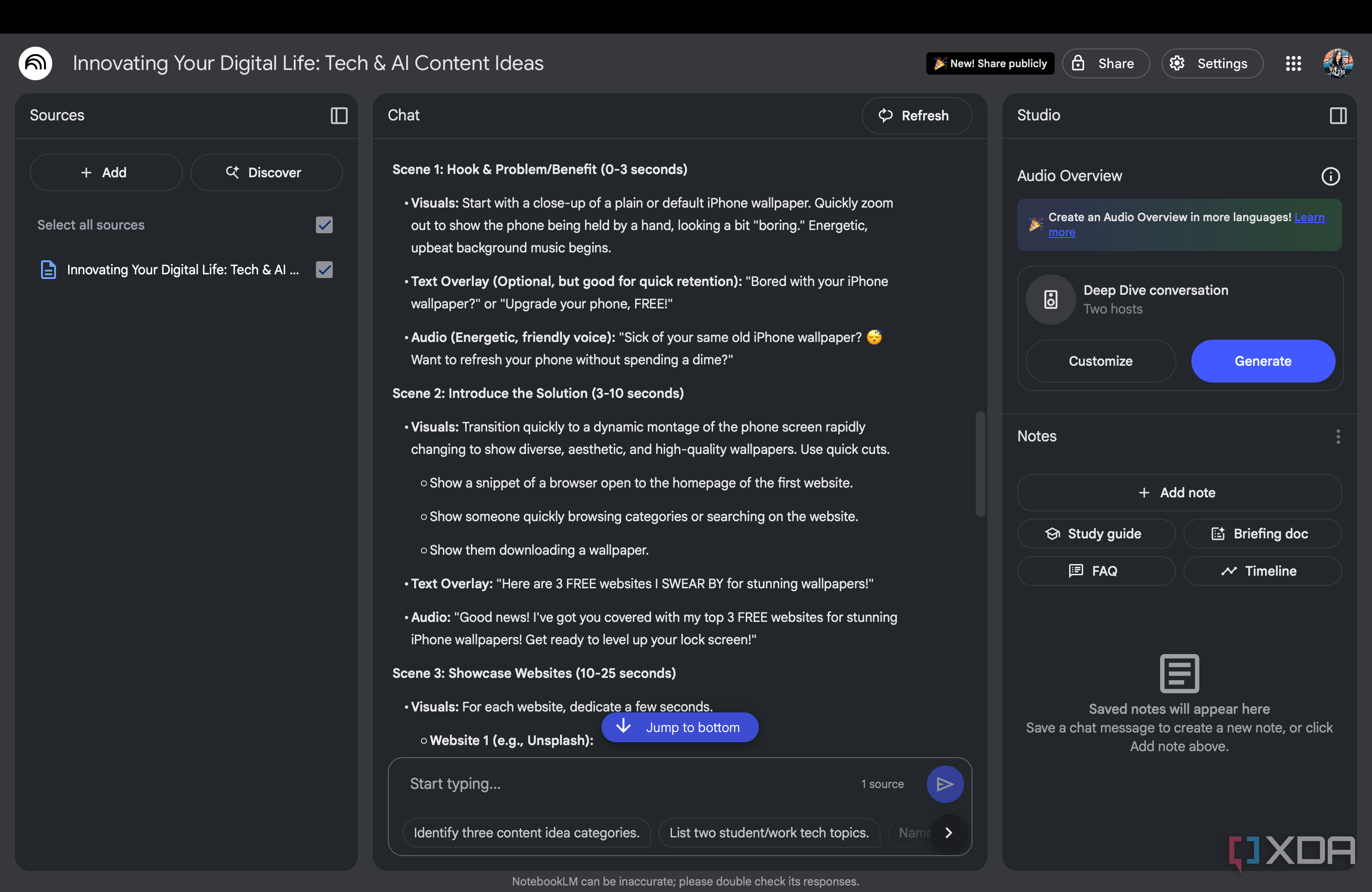Open the Innovating Your Digital Life source
Image resolution: width=1372 pixels, height=892 pixels.
pos(183,270)
